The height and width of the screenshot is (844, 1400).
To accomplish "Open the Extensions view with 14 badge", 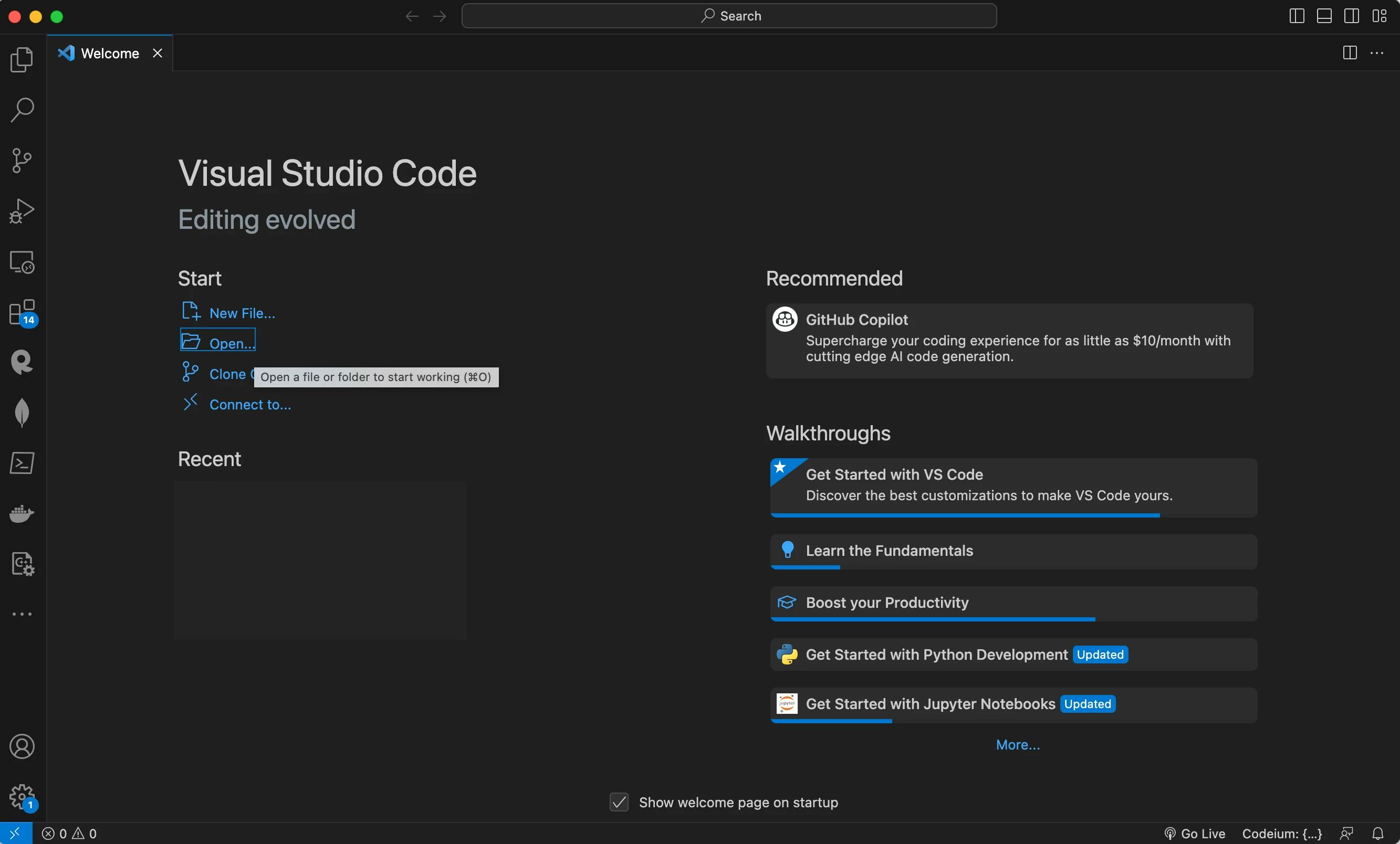I will [x=22, y=312].
